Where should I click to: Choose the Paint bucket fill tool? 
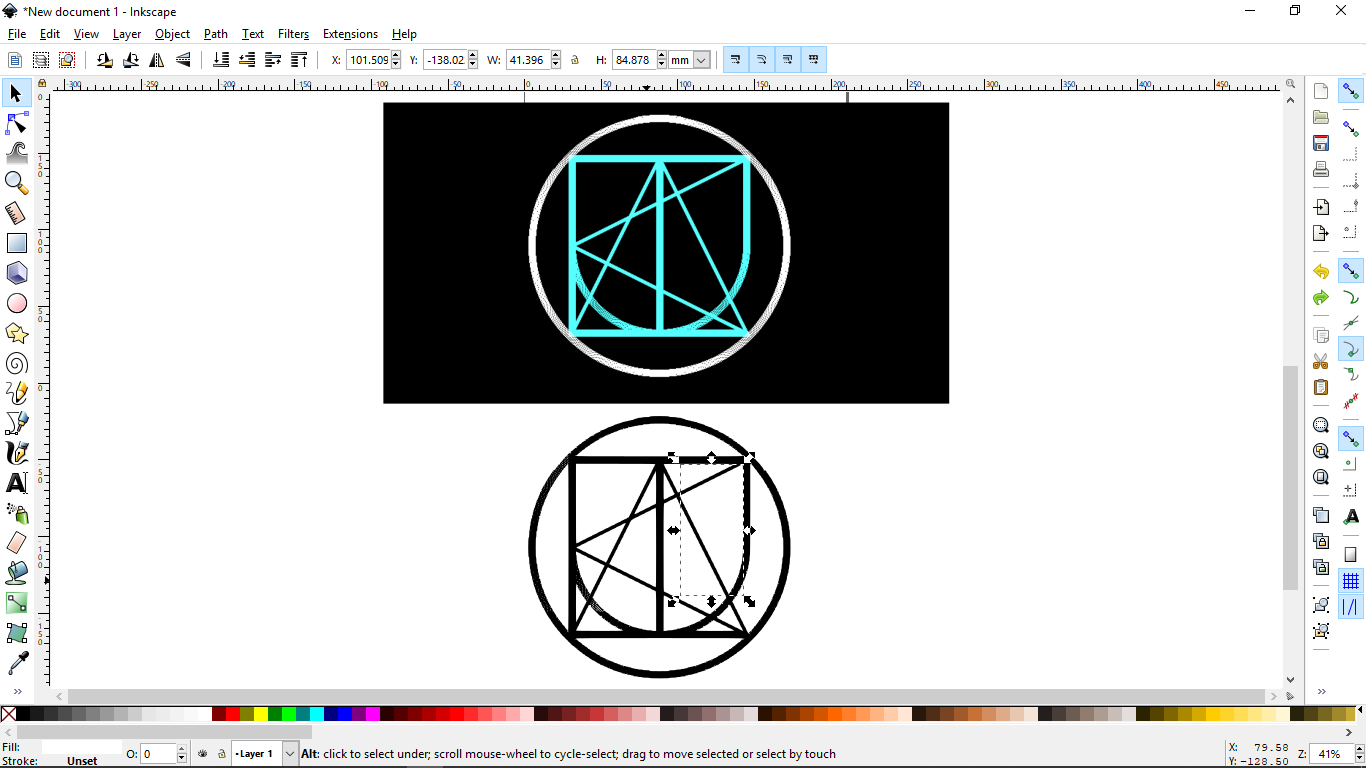[17, 573]
